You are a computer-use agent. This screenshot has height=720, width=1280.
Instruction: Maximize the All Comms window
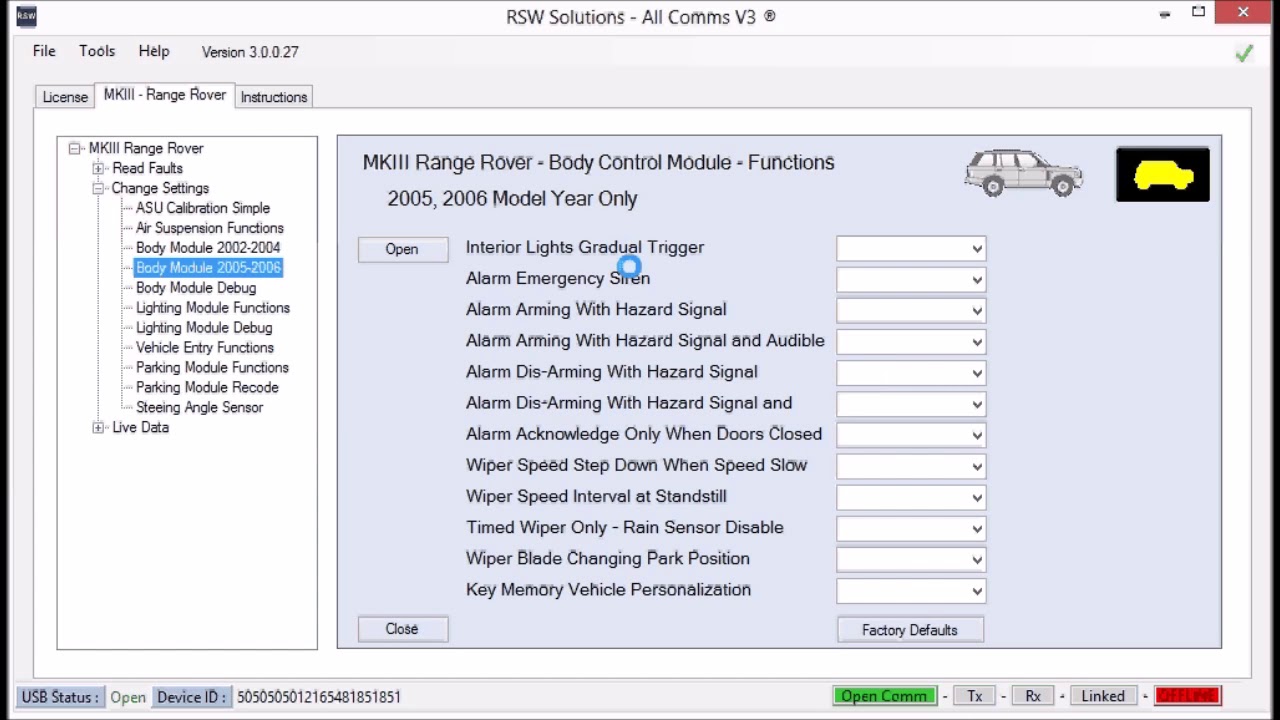coord(1199,13)
